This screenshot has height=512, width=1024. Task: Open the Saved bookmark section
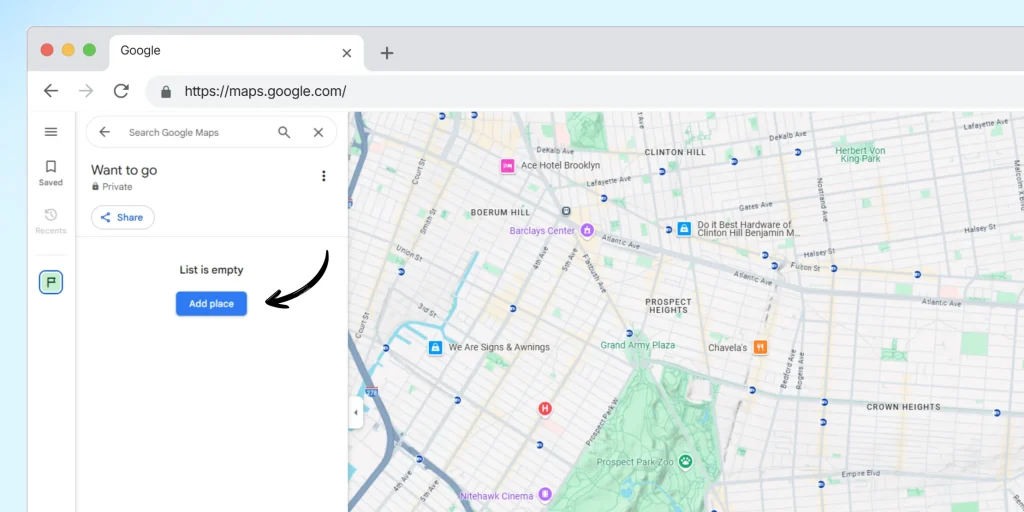coord(50,173)
